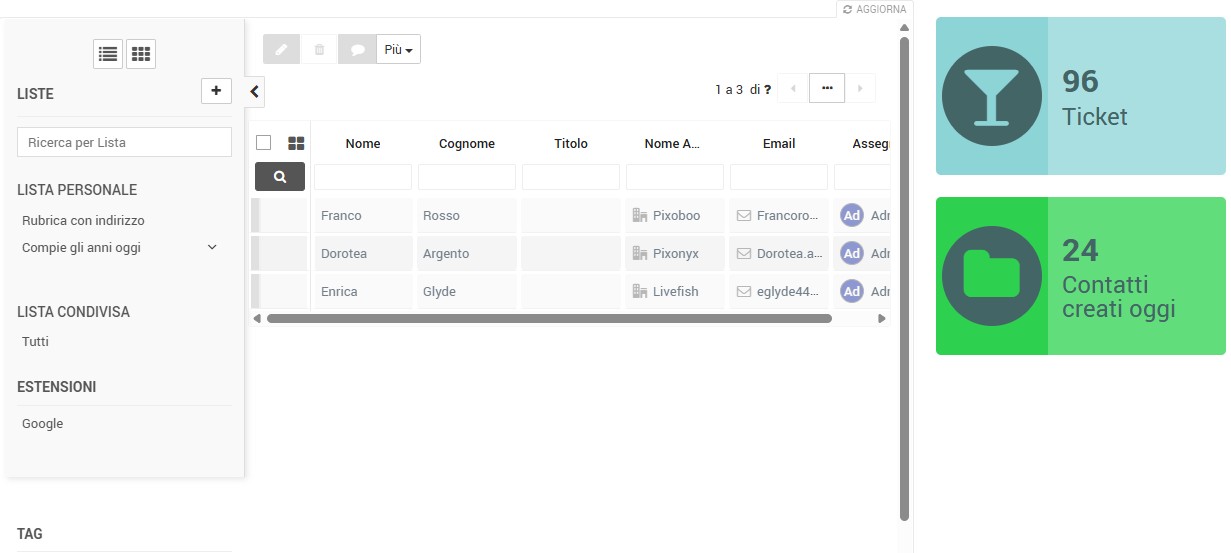This screenshot has width=1231, height=553.
Task: Click the search magnifier button
Action: [280, 177]
